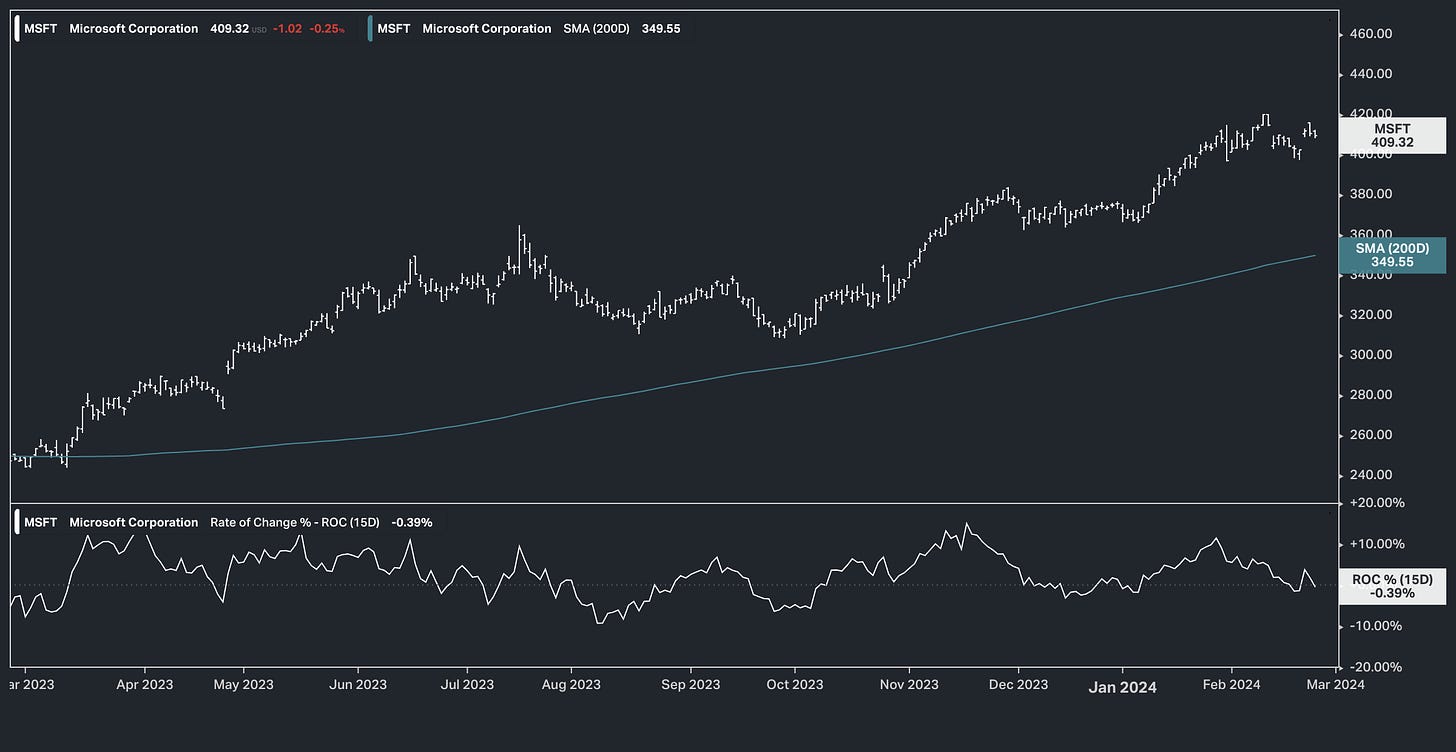Click the +10.00% ROC axis label
The height and width of the screenshot is (752, 1456).
(x=1377, y=544)
